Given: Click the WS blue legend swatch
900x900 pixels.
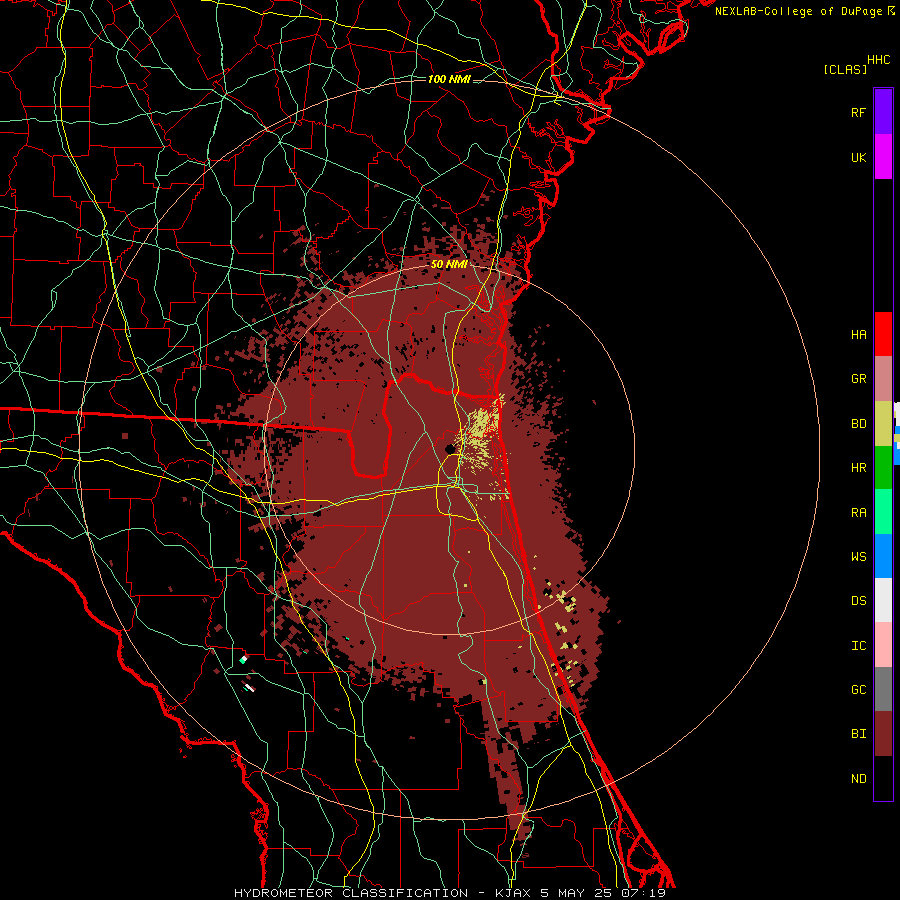Looking at the screenshot, I should click(883, 556).
